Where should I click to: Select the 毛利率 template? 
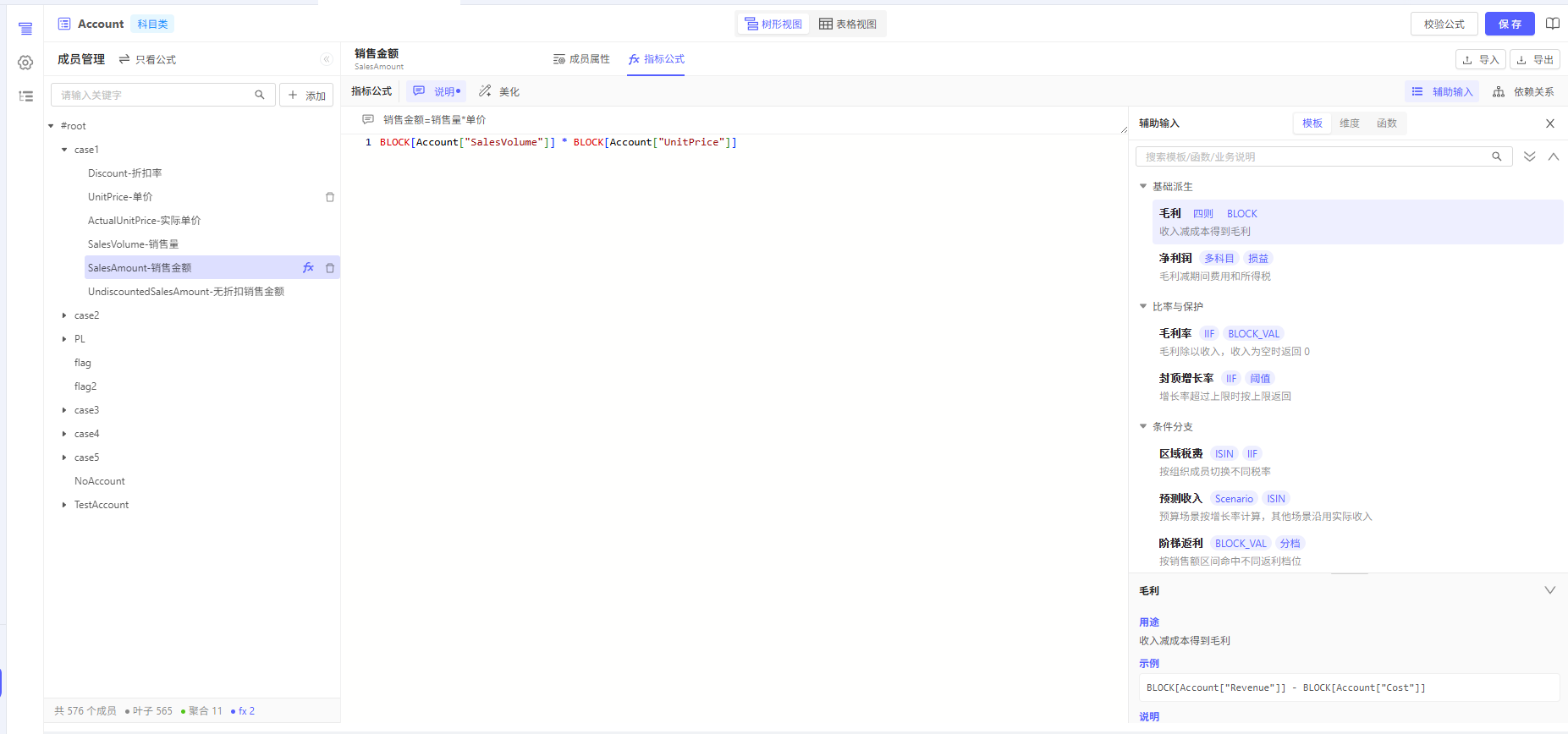(x=1357, y=342)
